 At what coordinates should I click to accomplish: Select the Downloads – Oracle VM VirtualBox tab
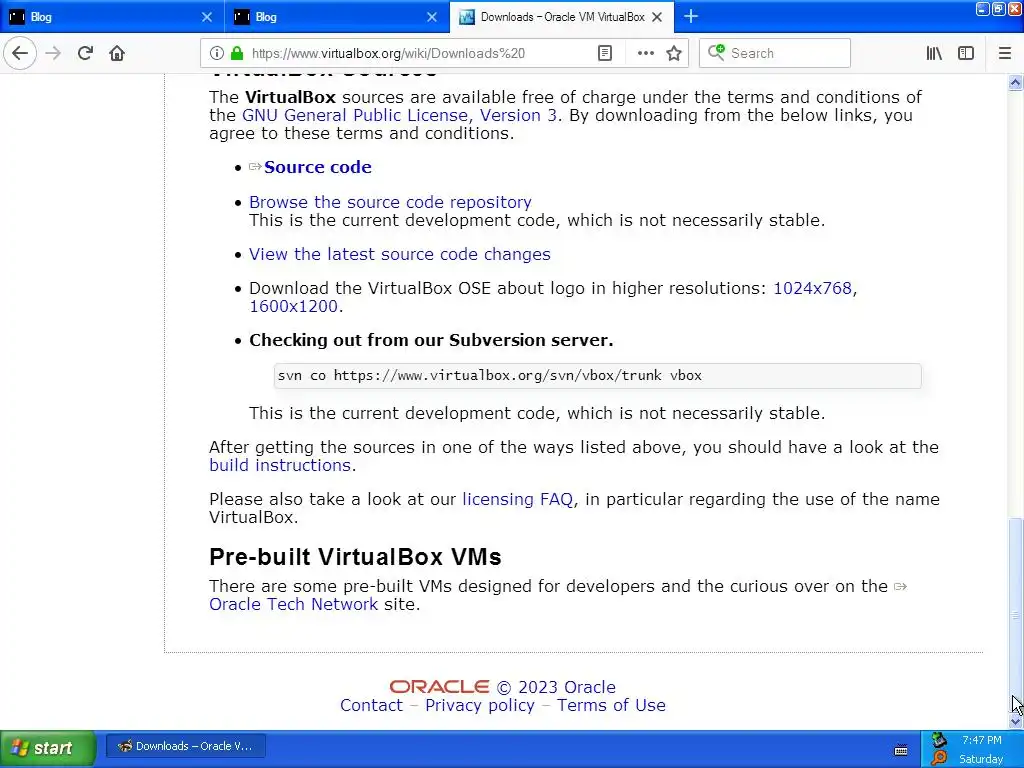pyautogui.click(x=562, y=17)
